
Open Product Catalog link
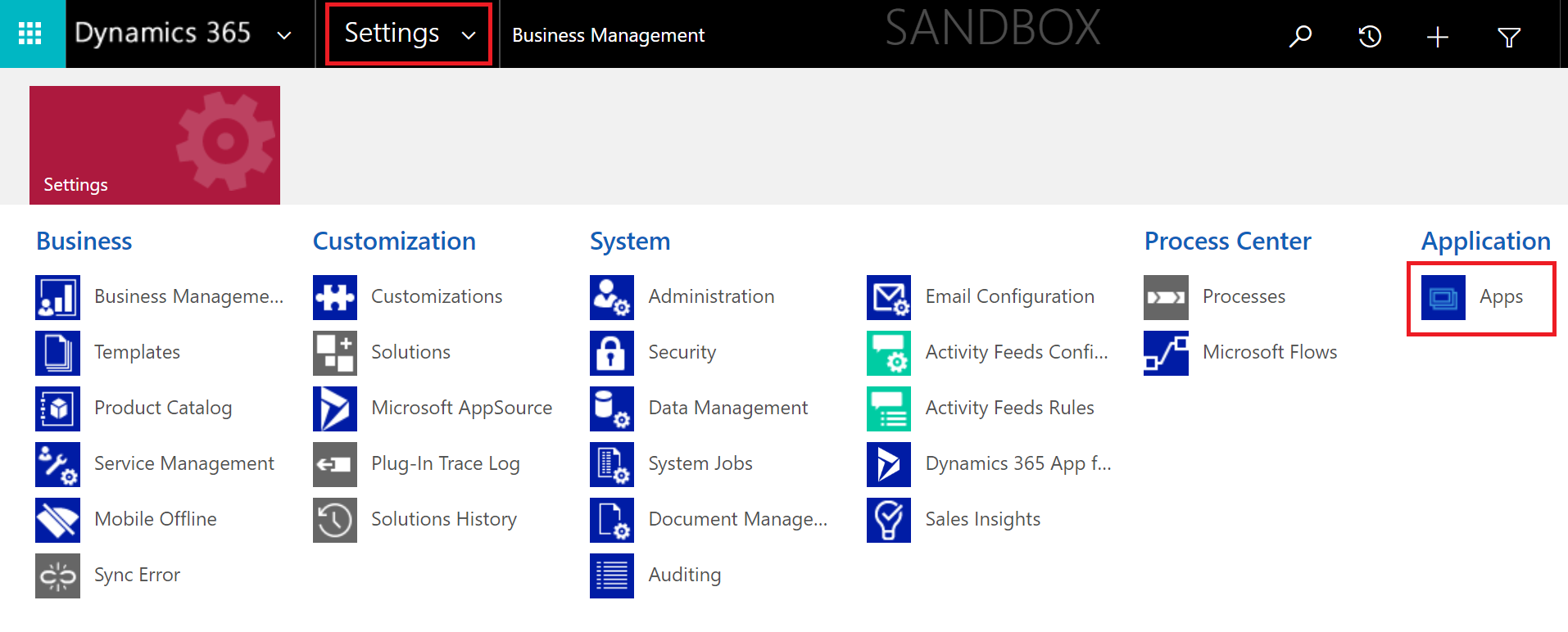point(163,408)
